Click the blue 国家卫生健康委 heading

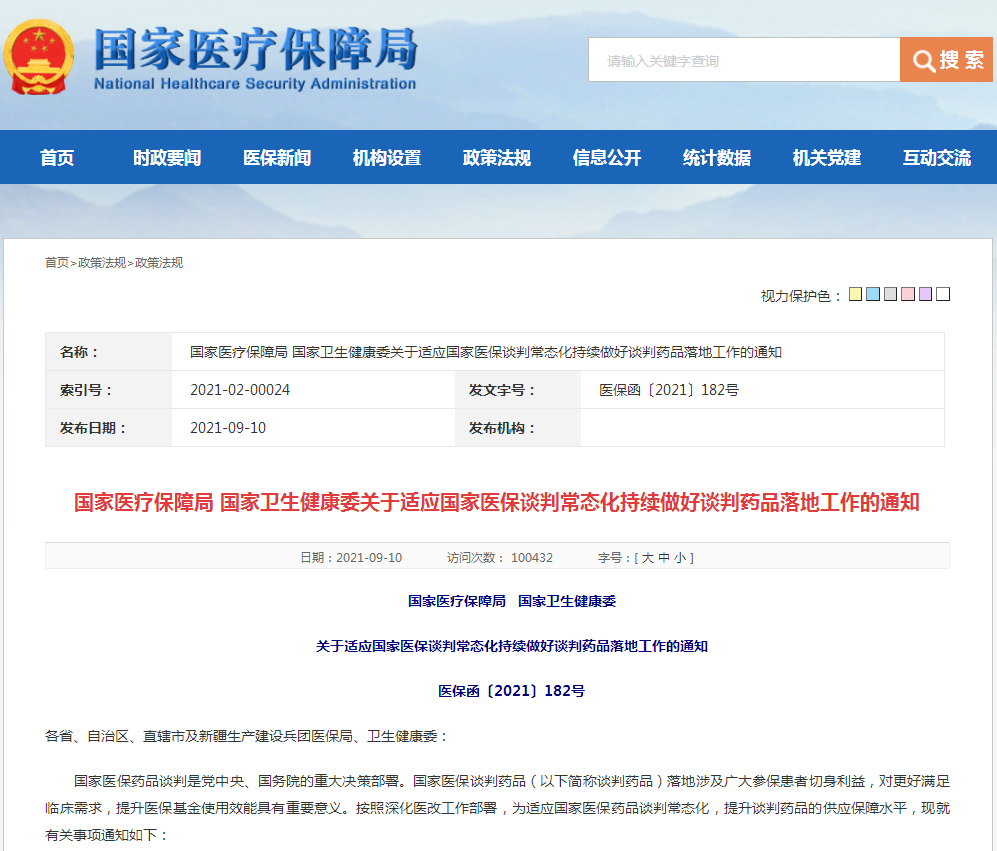[567, 601]
